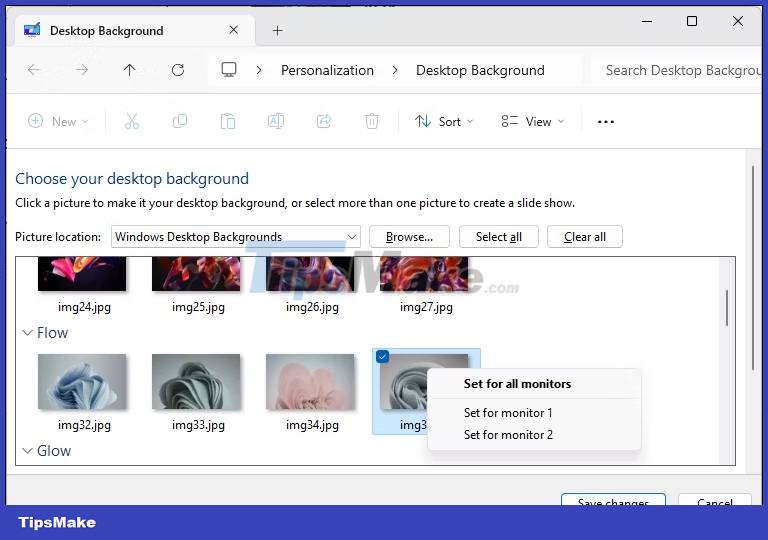
Task: Click the Rename icon in toolbar
Action: [x=276, y=121]
